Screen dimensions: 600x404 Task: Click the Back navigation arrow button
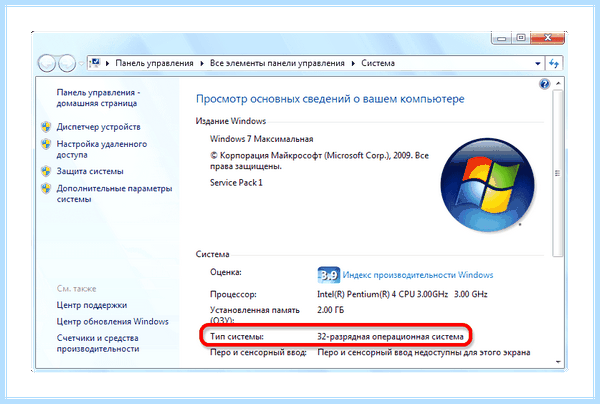click(47, 63)
